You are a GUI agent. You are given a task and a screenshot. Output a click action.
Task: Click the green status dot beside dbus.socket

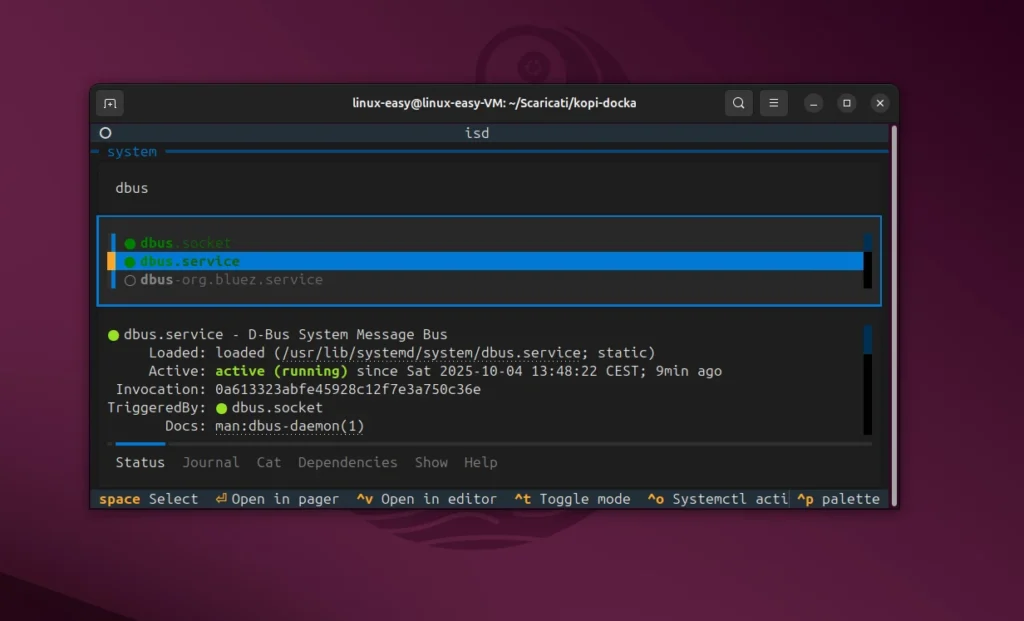point(130,242)
